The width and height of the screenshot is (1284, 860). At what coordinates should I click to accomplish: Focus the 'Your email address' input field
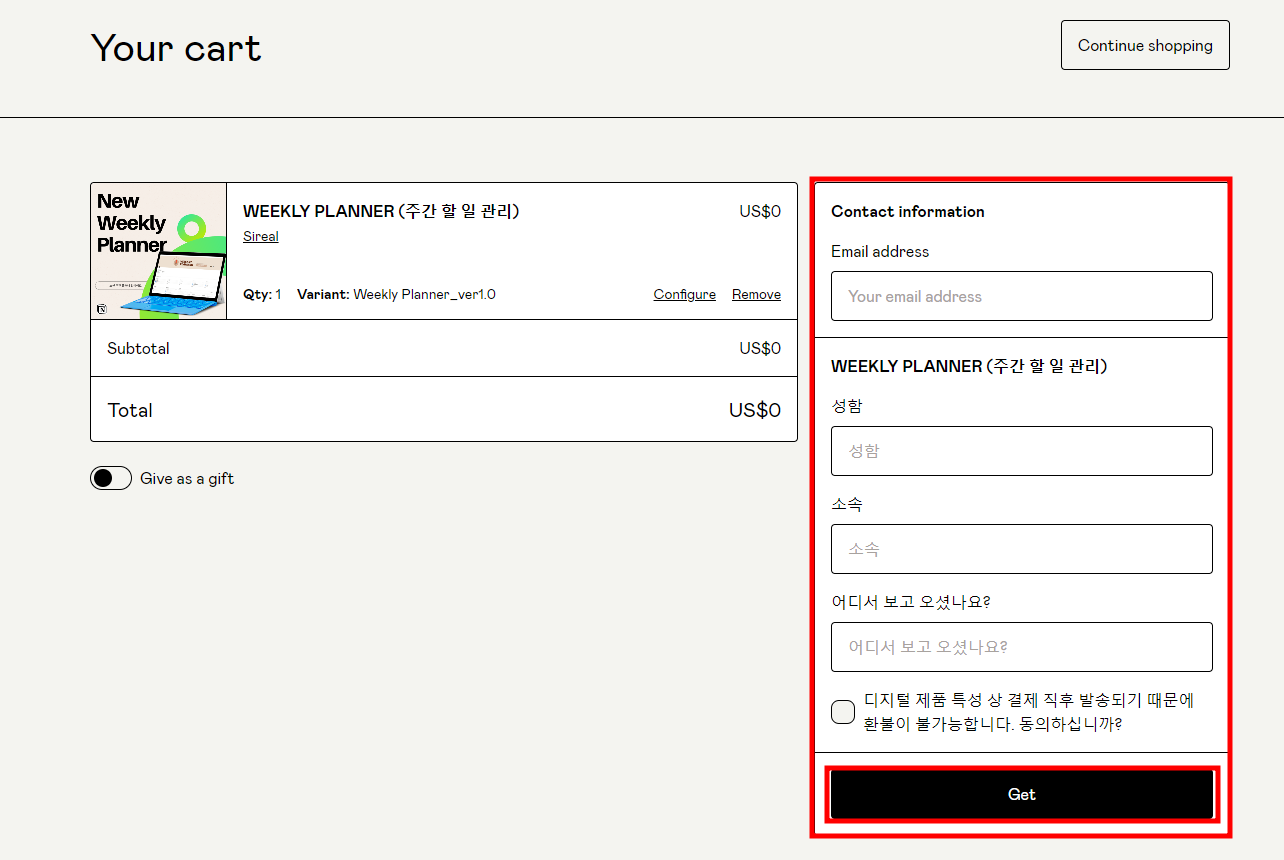1021,296
